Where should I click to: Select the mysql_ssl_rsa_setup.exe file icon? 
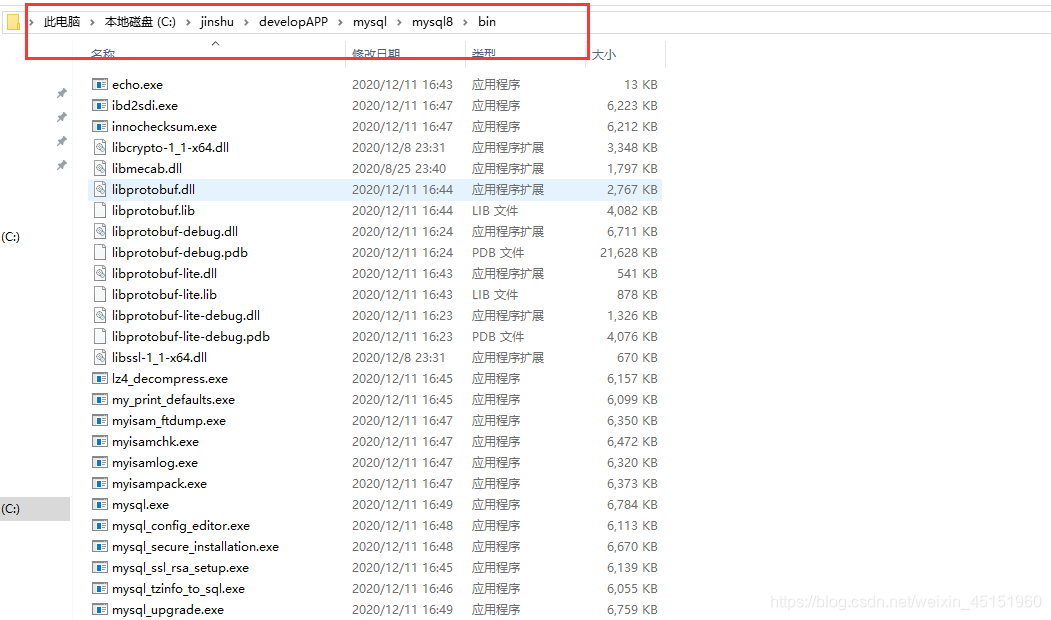point(100,568)
